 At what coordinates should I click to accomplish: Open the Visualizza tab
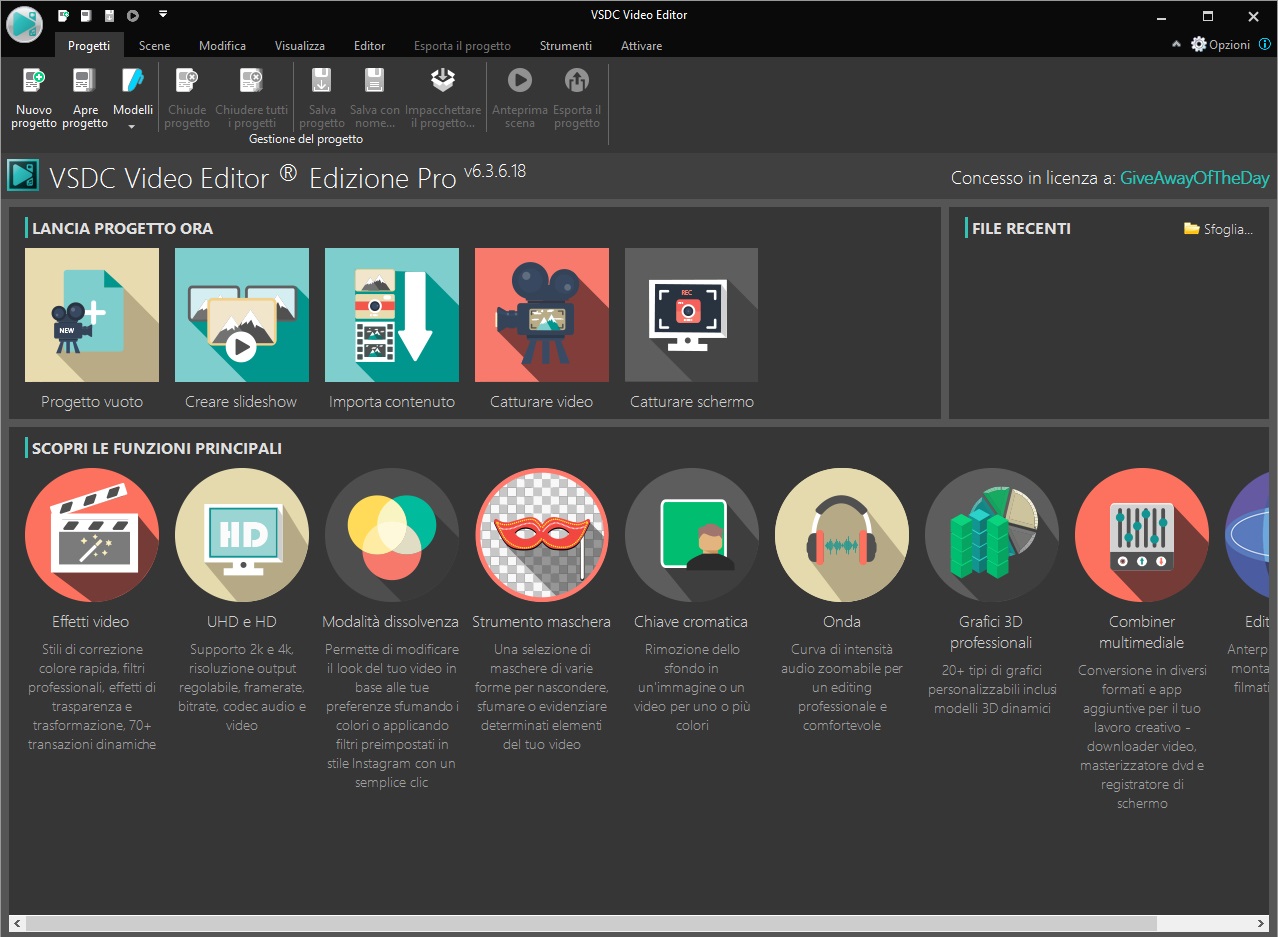click(x=300, y=45)
